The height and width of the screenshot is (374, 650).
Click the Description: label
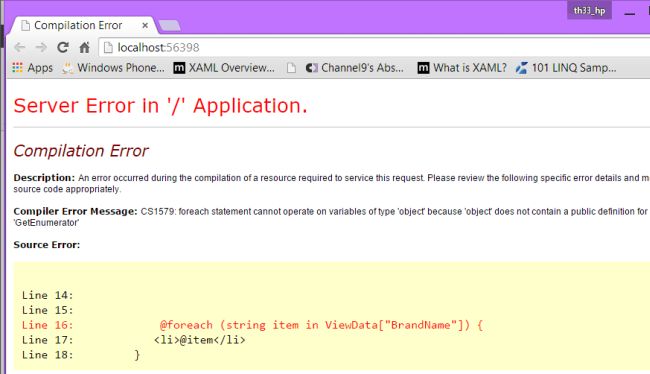coord(44,177)
